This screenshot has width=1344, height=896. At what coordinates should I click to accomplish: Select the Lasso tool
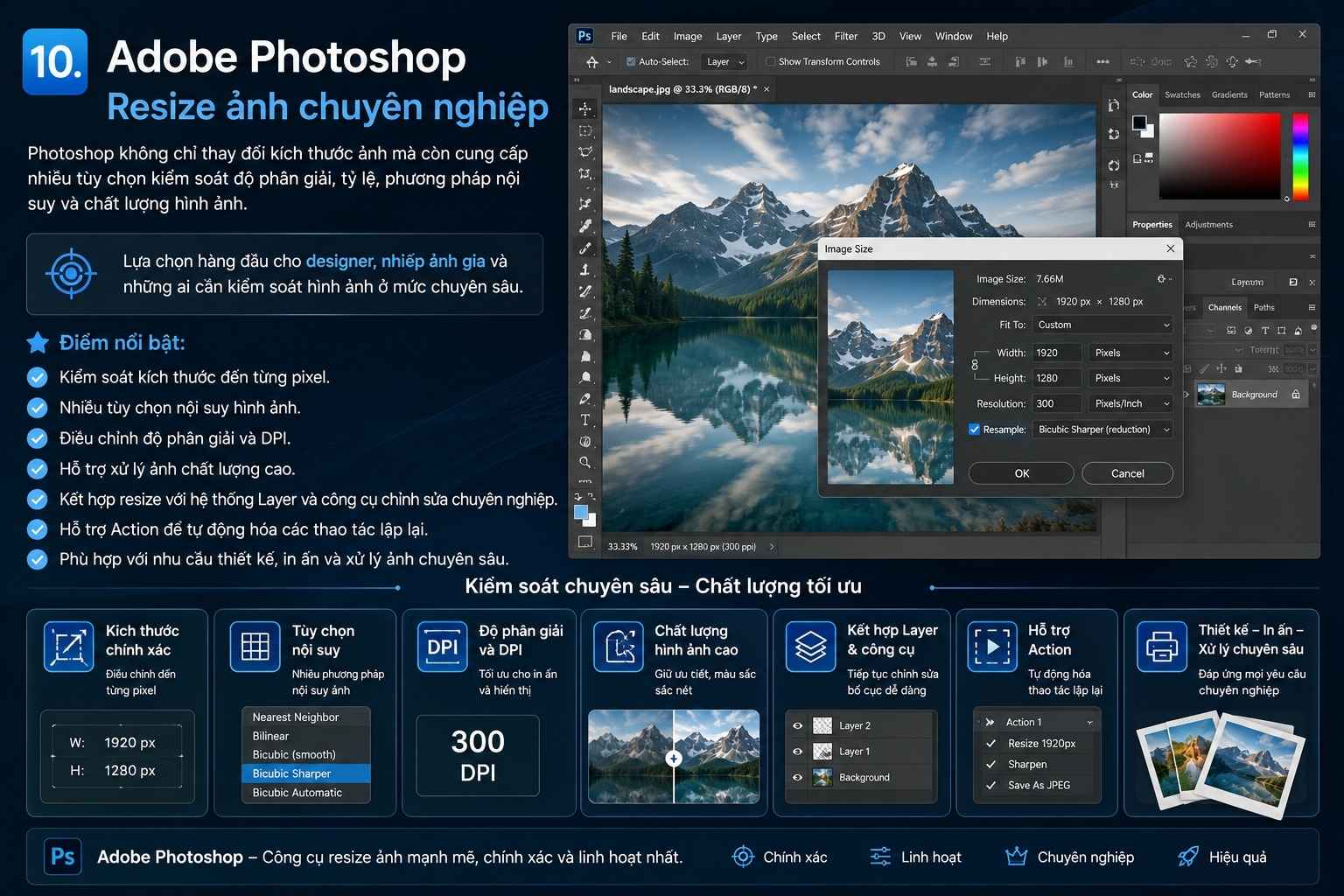point(585,152)
